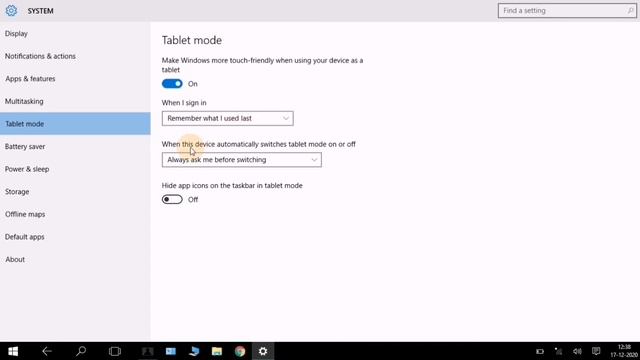Open Default apps section
Screen dimensions: 640x360
coord(75,237)
